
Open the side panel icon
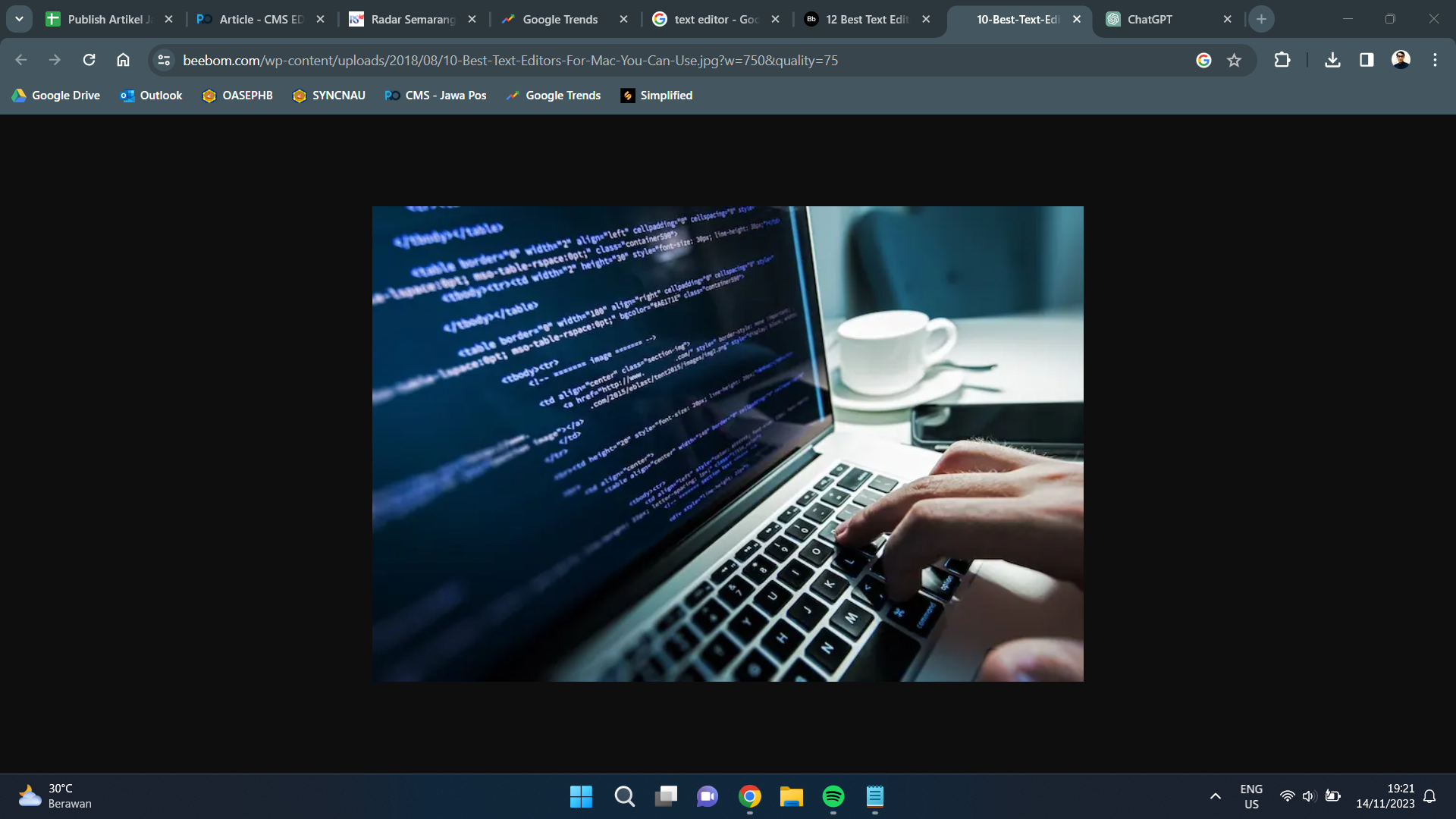tap(1365, 60)
